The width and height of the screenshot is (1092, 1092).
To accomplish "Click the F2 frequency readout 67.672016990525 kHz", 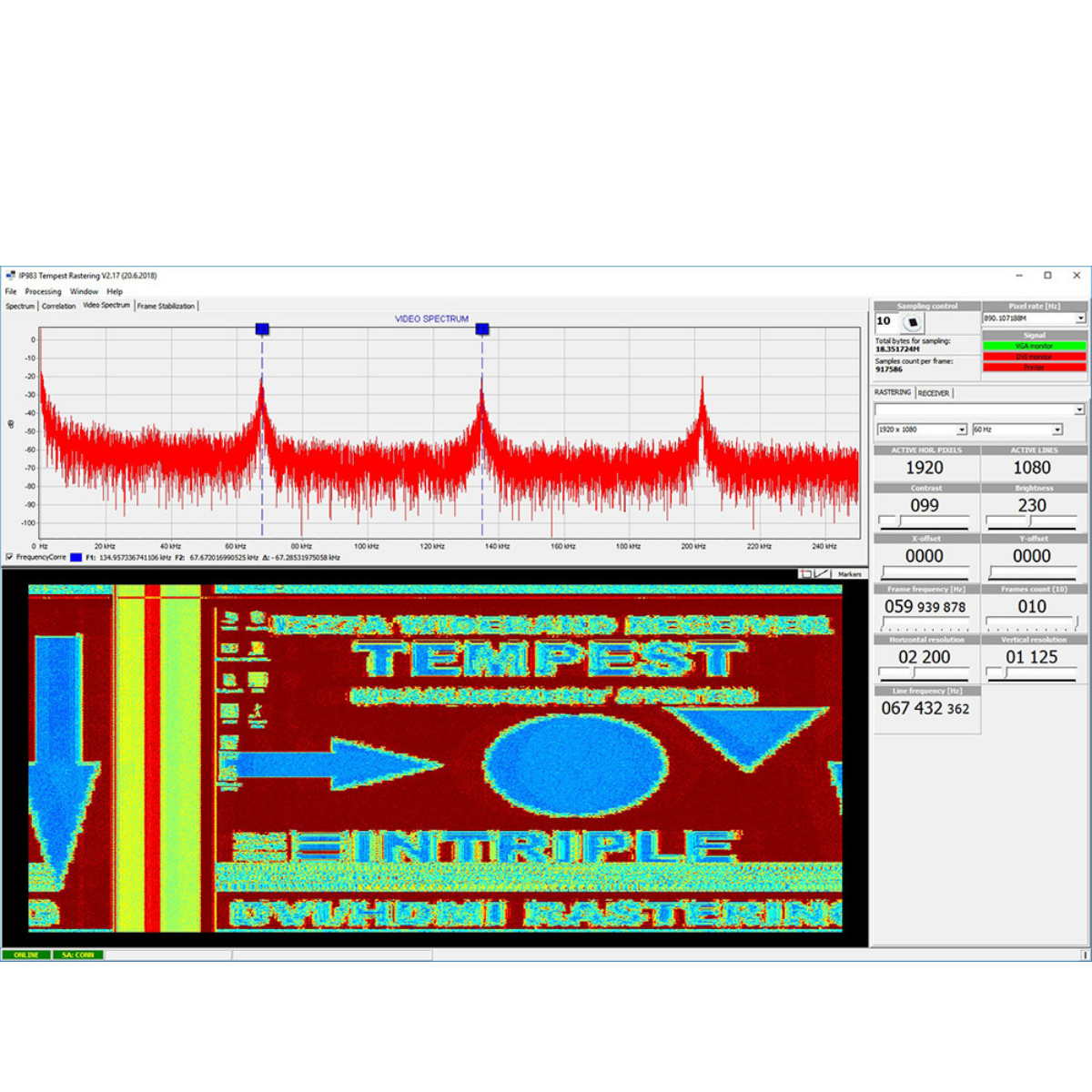I will pyautogui.click(x=224, y=557).
